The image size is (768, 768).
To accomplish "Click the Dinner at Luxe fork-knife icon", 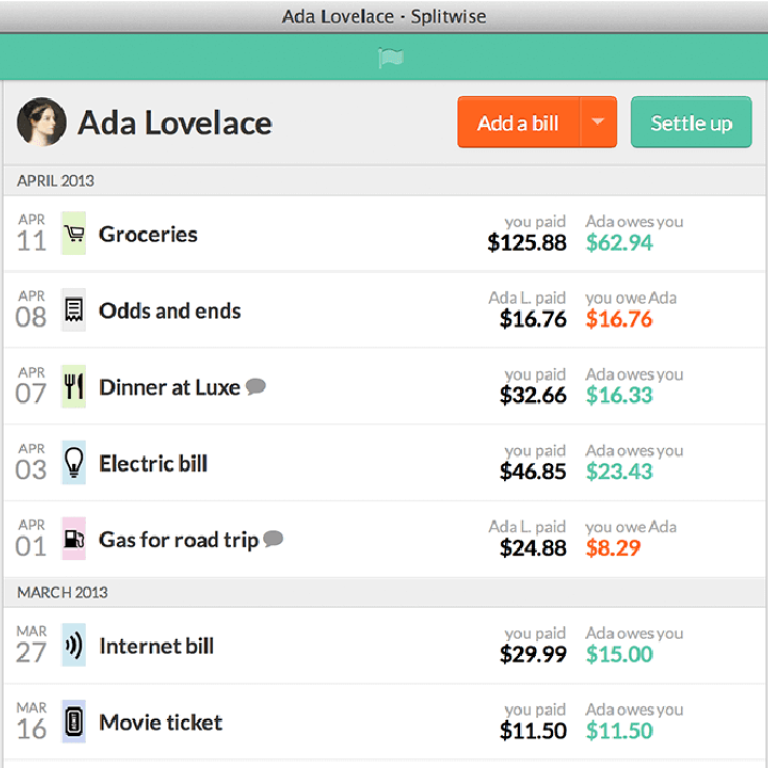I will [73, 386].
